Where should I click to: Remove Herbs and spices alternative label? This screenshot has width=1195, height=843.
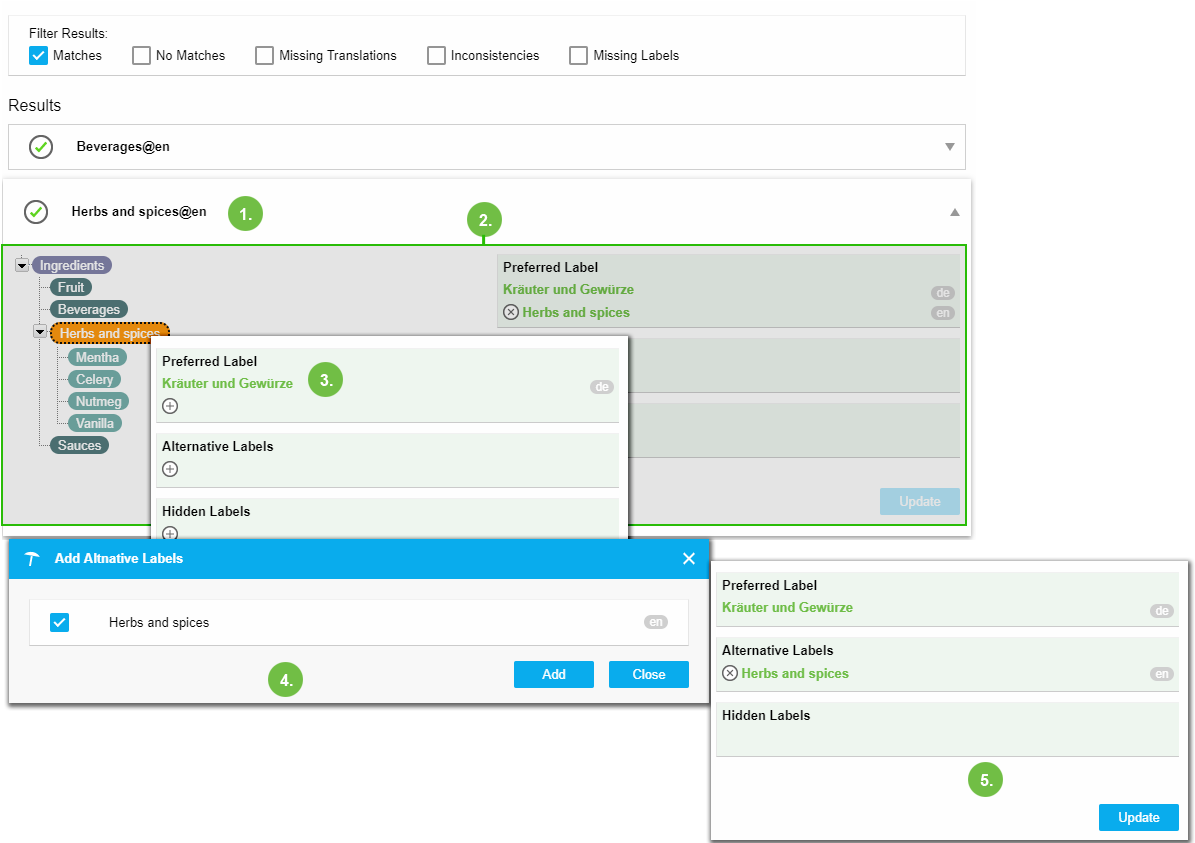click(x=730, y=673)
